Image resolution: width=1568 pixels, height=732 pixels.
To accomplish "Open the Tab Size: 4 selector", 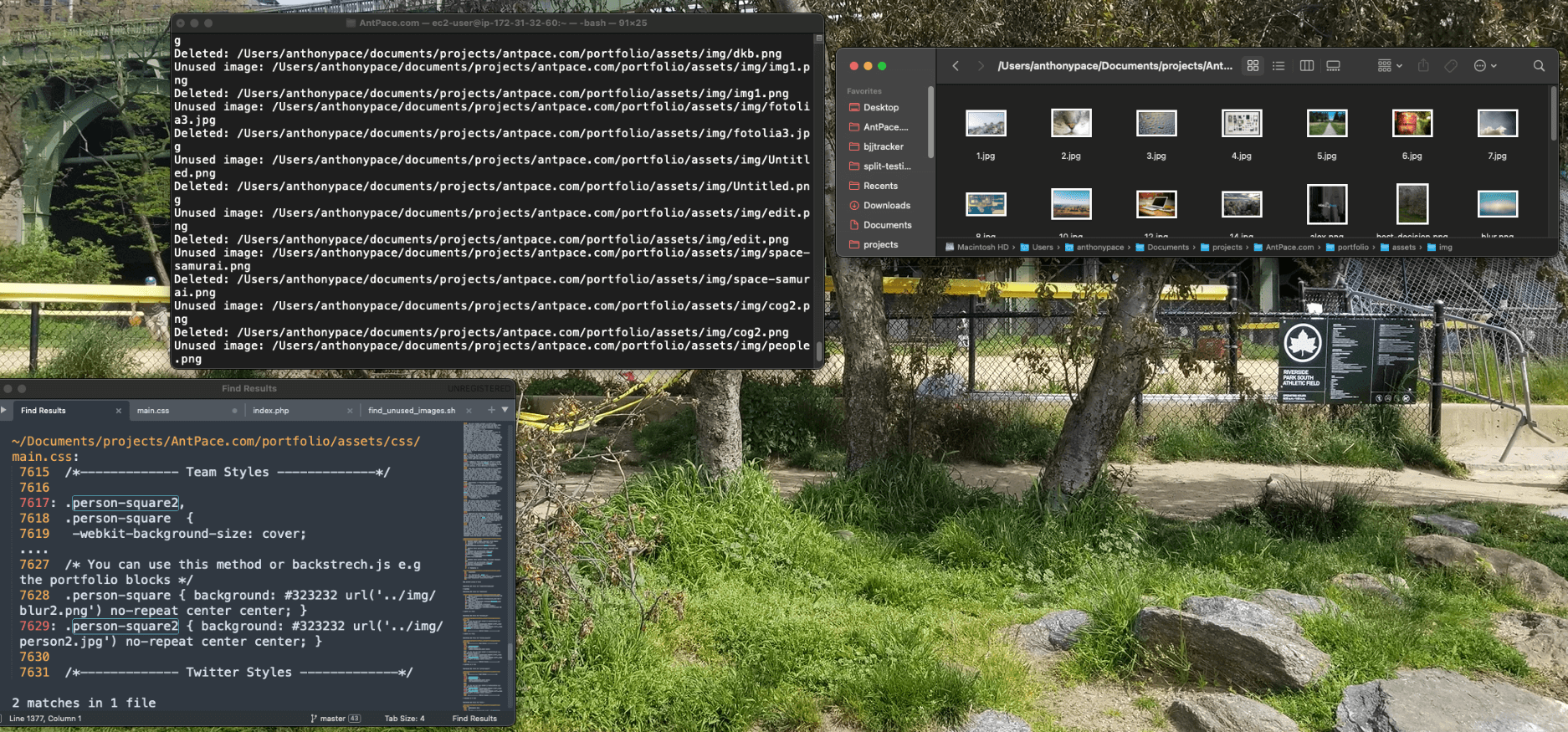I will [x=404, y=719].
